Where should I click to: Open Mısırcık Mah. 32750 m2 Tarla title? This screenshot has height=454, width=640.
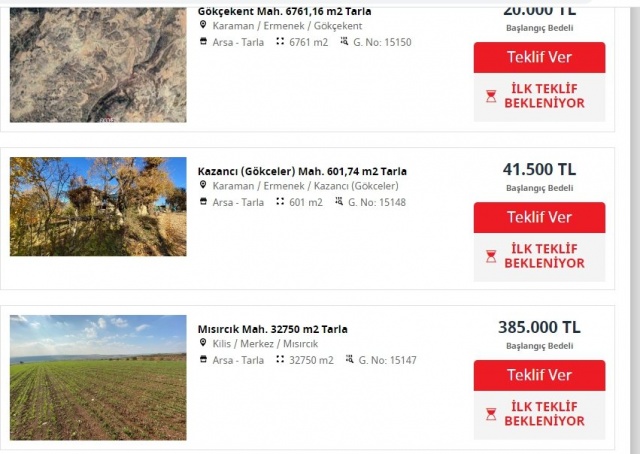[x=273, y=329]
